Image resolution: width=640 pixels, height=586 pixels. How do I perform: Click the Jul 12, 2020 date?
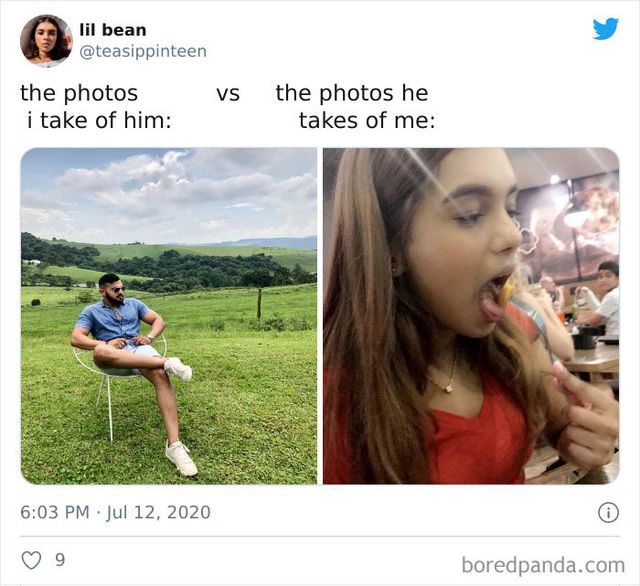[x=160, y=512]
